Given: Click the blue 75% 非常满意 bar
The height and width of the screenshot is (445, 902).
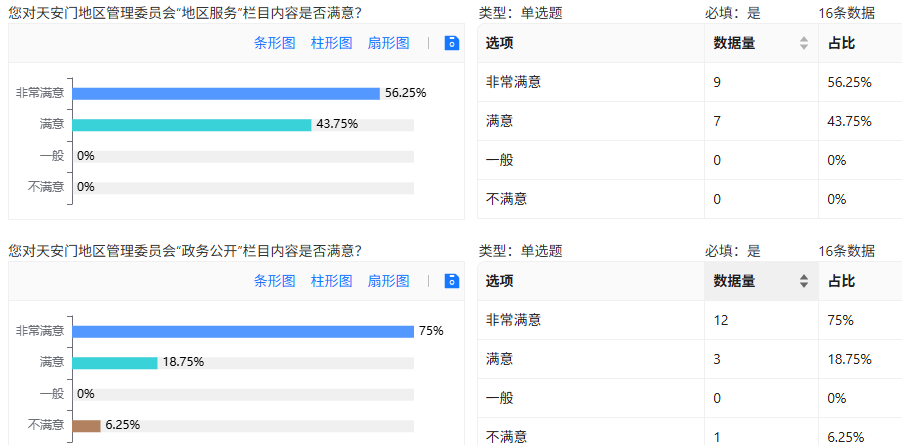Looking at the screenshot, I should point(243,332).
